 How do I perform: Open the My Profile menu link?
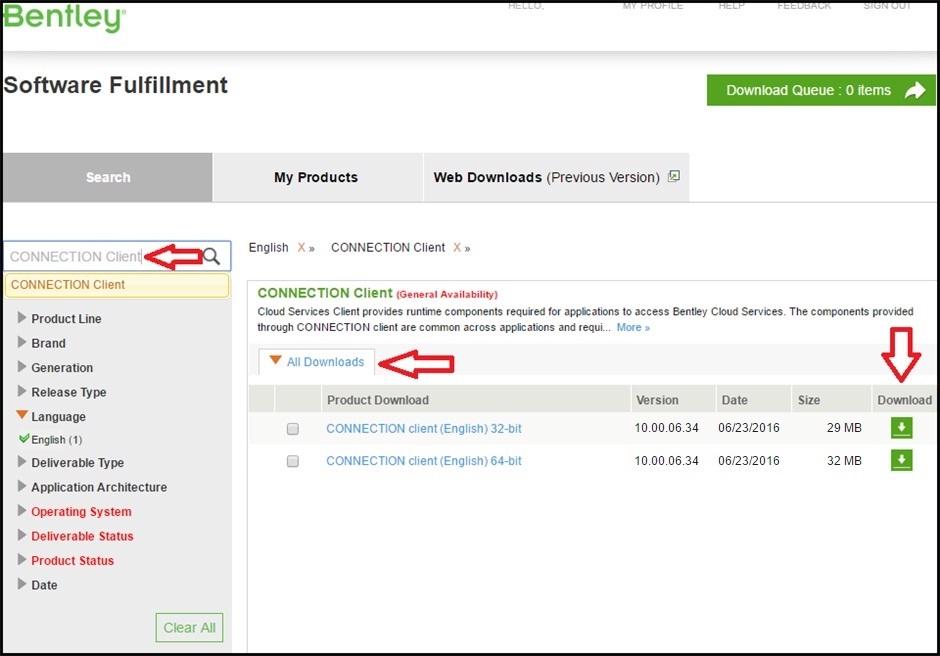(652, 6)
